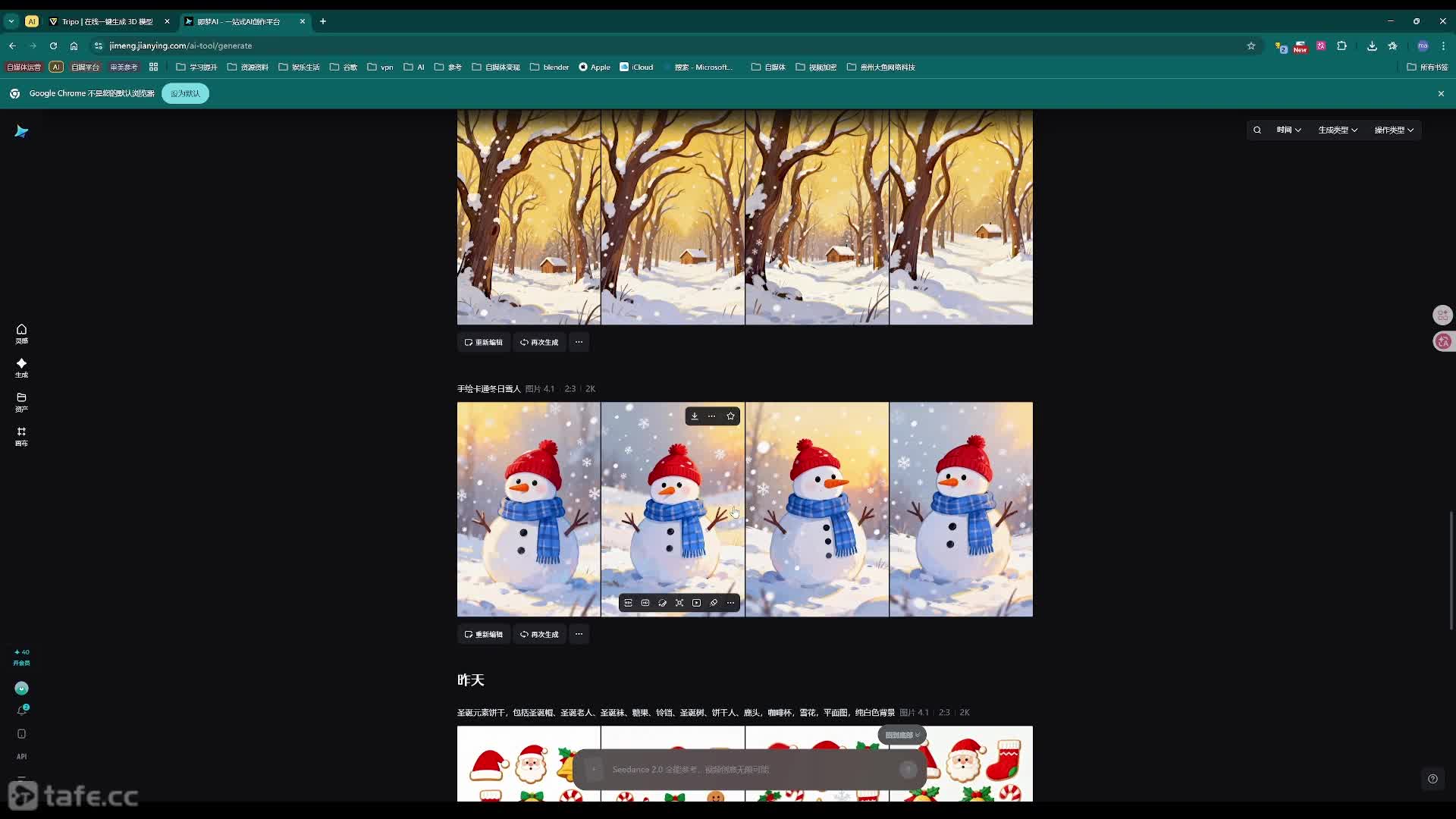Open the 资产 assets sidebar icon
The height and width of the screenshot is (819, 1456).
pyautogui.click(x=21, y=402)
